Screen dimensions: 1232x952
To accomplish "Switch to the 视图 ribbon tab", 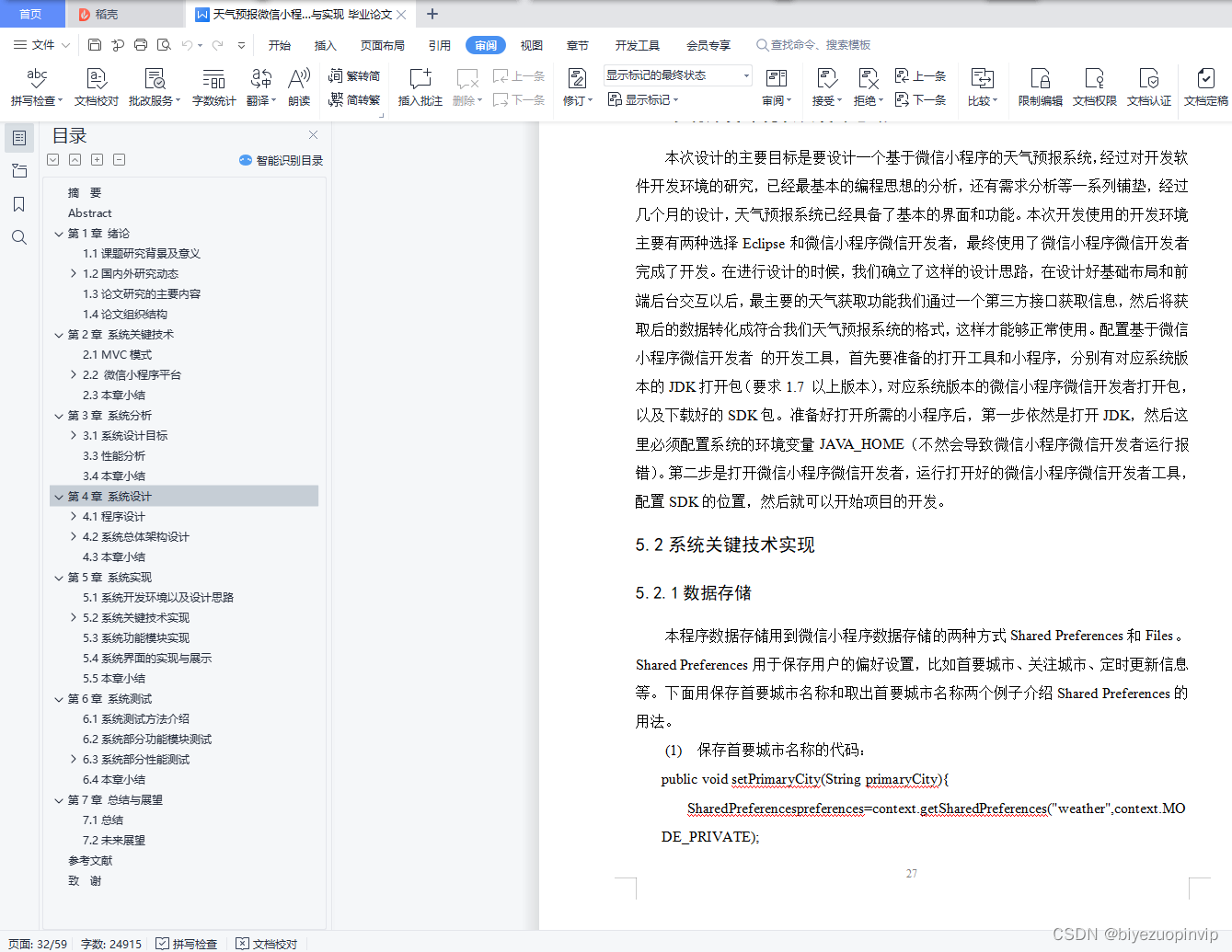I will [532, 45].
